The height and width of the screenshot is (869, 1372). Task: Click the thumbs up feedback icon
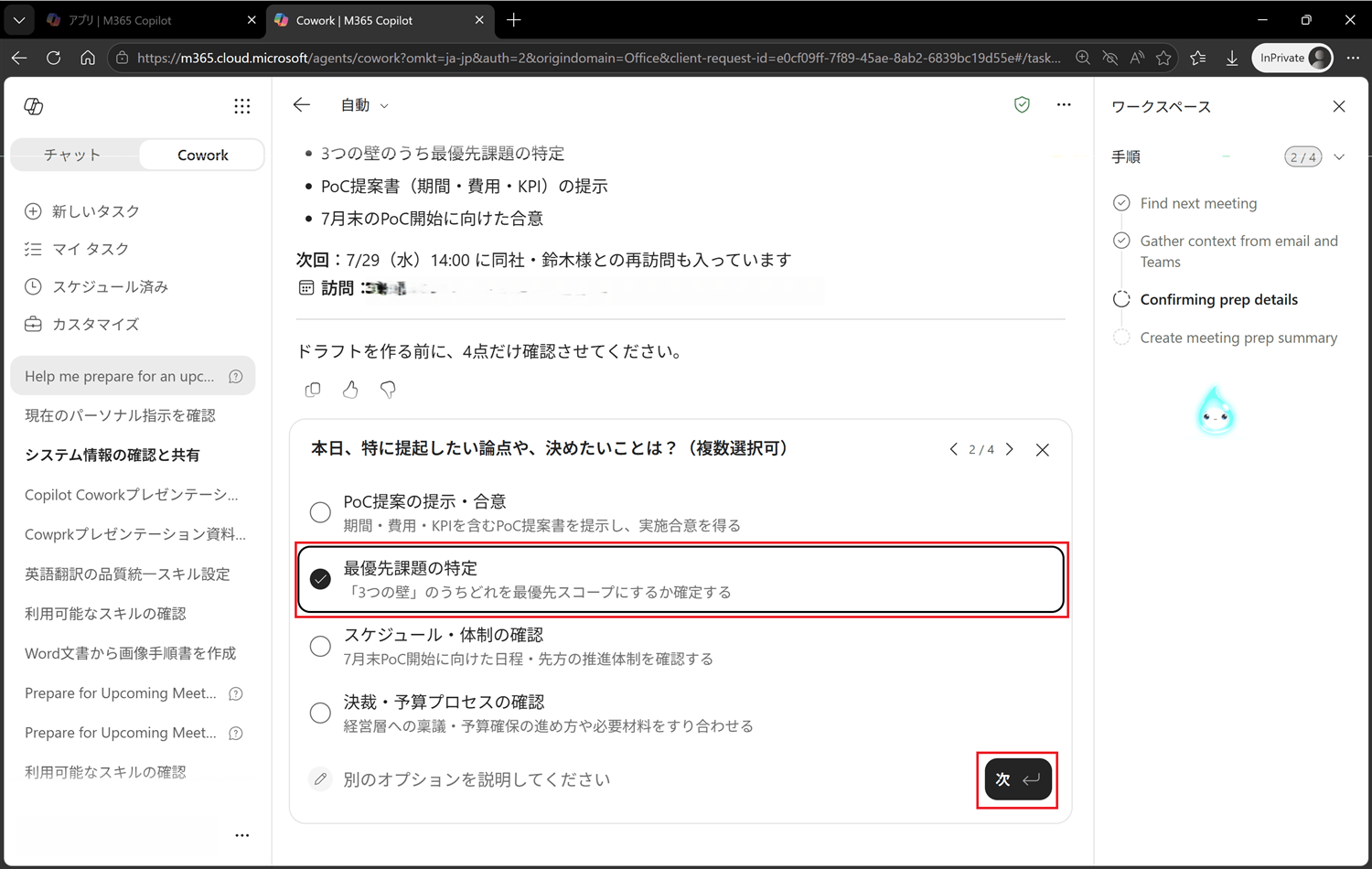pyautogui.click(x=350, y=390)
